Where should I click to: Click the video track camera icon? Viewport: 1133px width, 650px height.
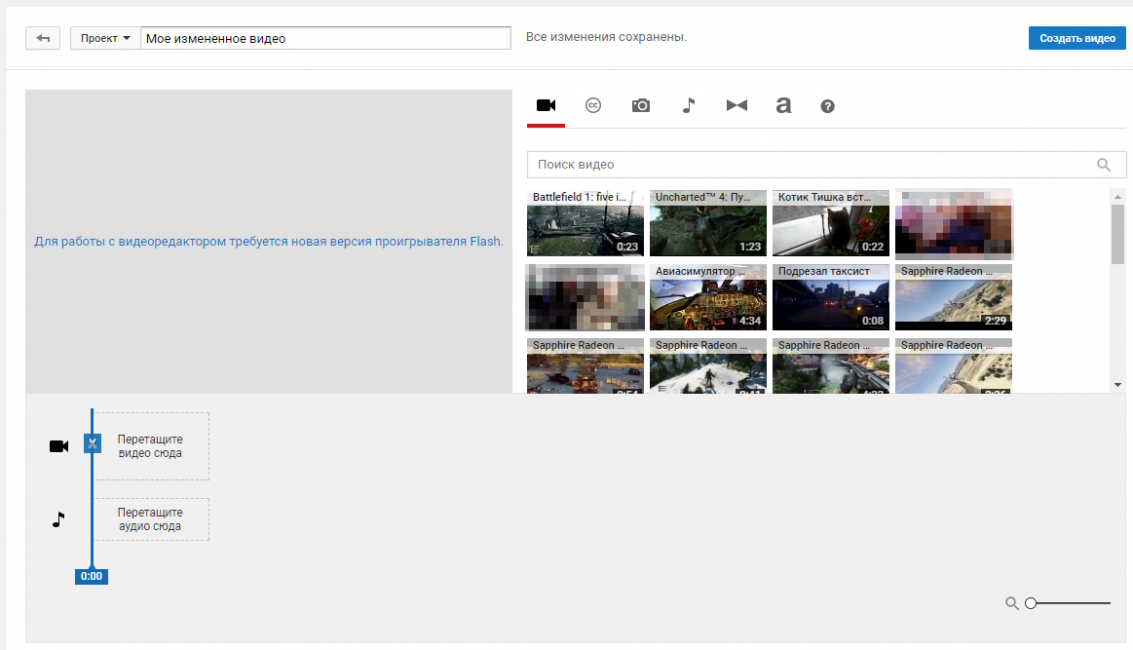click(59, 446)
